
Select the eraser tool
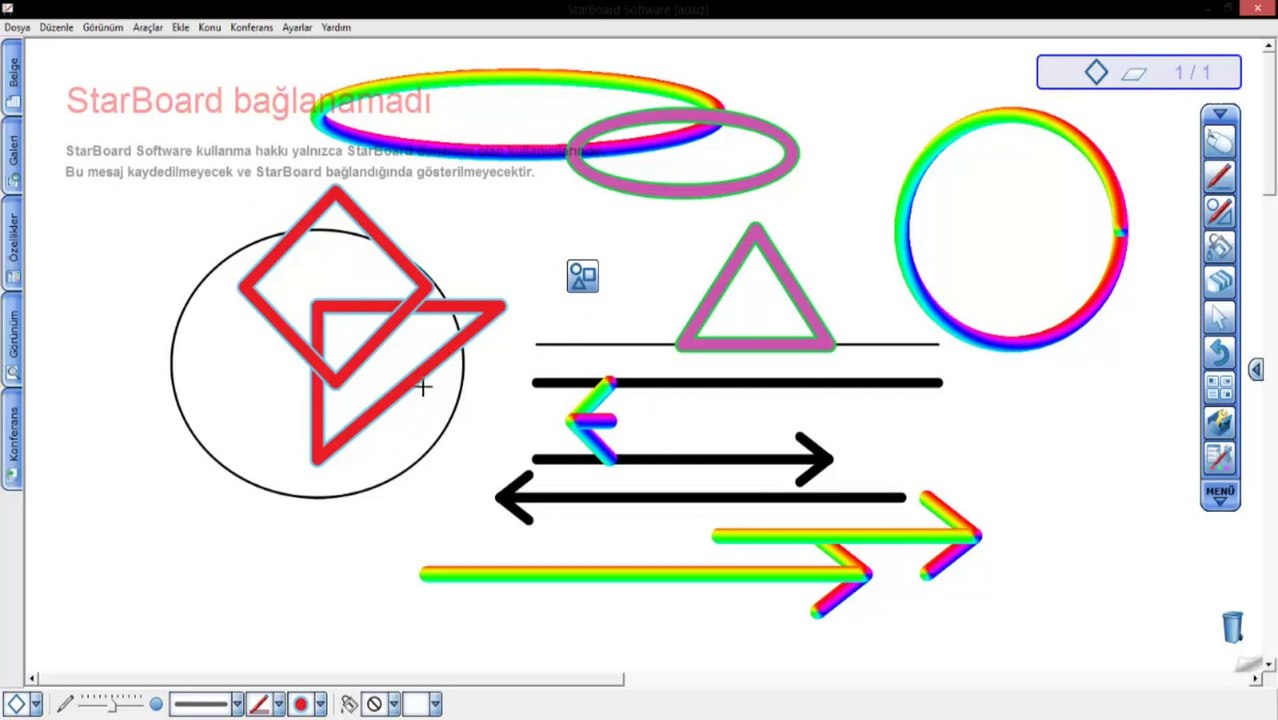pyautogui.click(x=1220, y=282)
